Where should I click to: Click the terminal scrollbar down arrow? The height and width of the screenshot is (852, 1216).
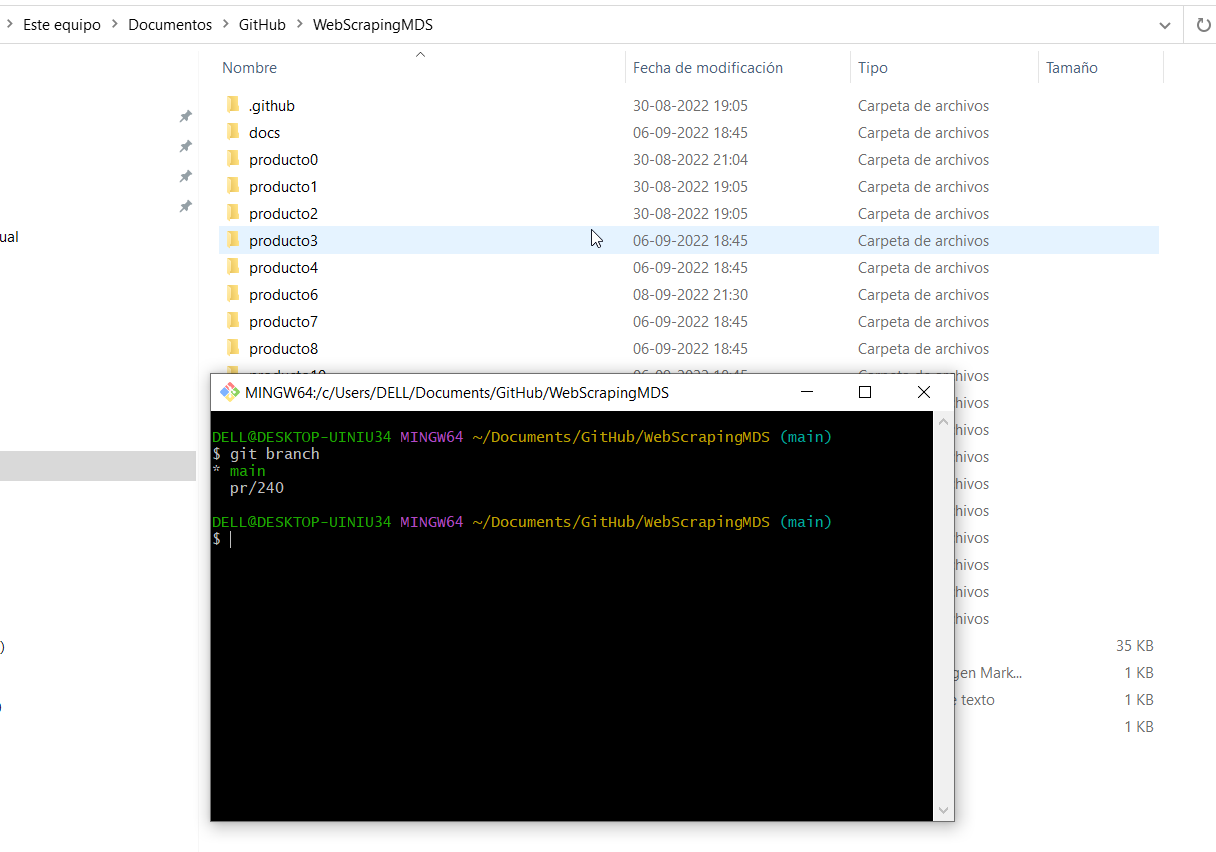coord(942,810)
